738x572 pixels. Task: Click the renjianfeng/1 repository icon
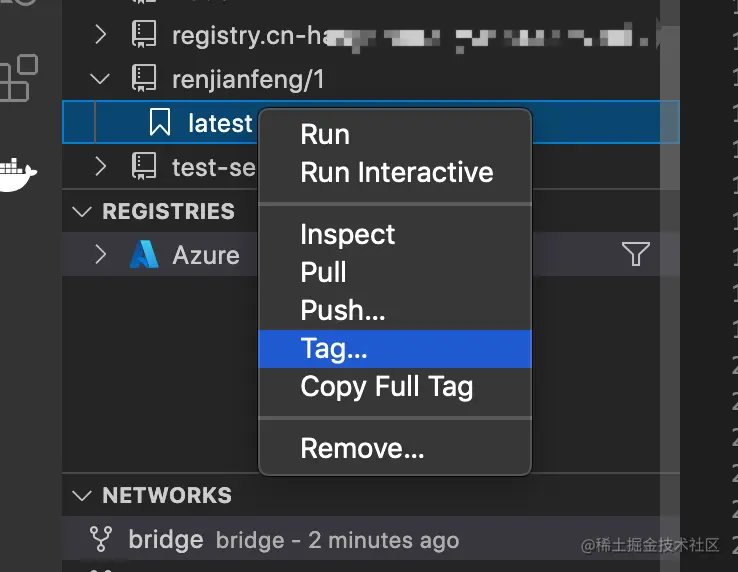(x=144, y=78)
